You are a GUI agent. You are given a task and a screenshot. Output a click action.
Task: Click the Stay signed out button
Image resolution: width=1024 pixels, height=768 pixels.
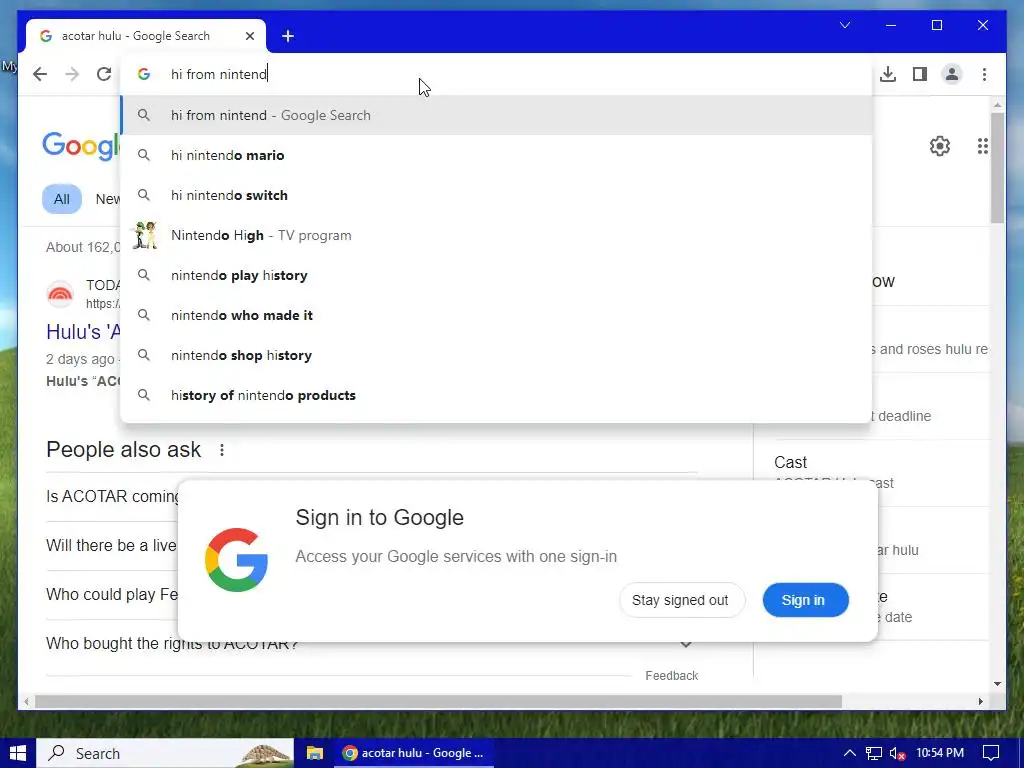coord(681,600)
